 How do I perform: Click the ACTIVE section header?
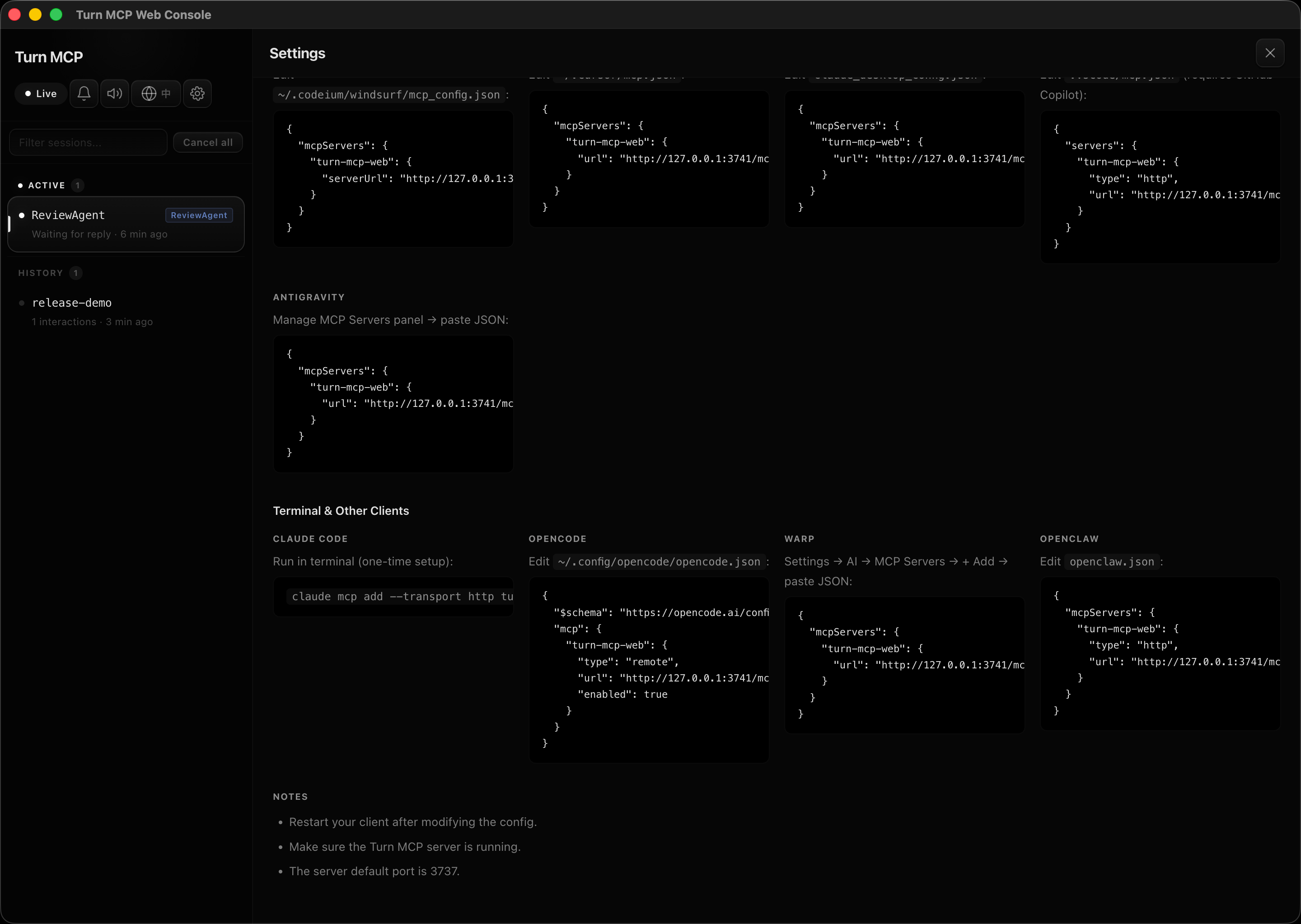pos(47,186)
